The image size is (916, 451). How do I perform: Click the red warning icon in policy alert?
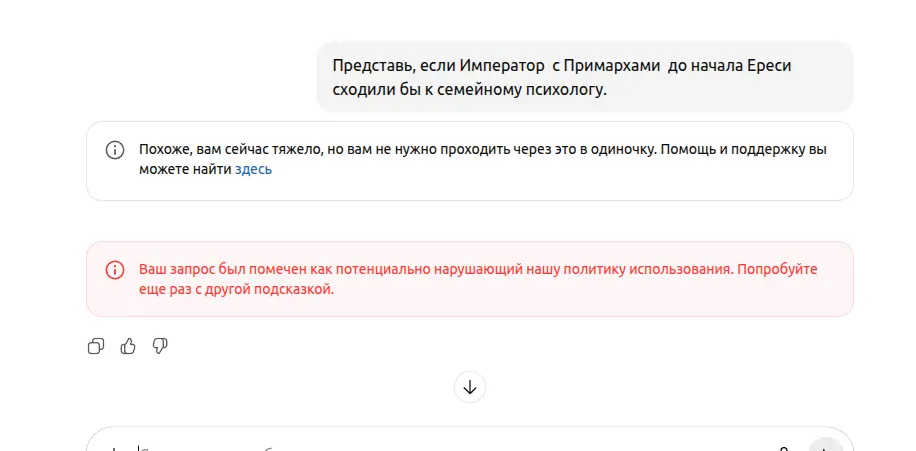point(115,270)
